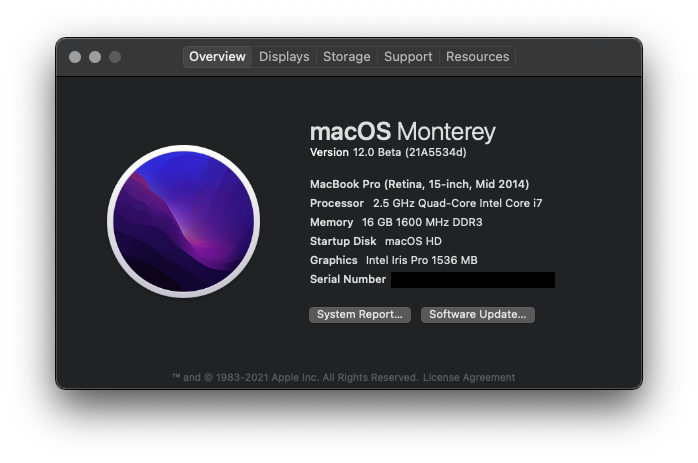Open the Resources tab

tap(477, 57)
